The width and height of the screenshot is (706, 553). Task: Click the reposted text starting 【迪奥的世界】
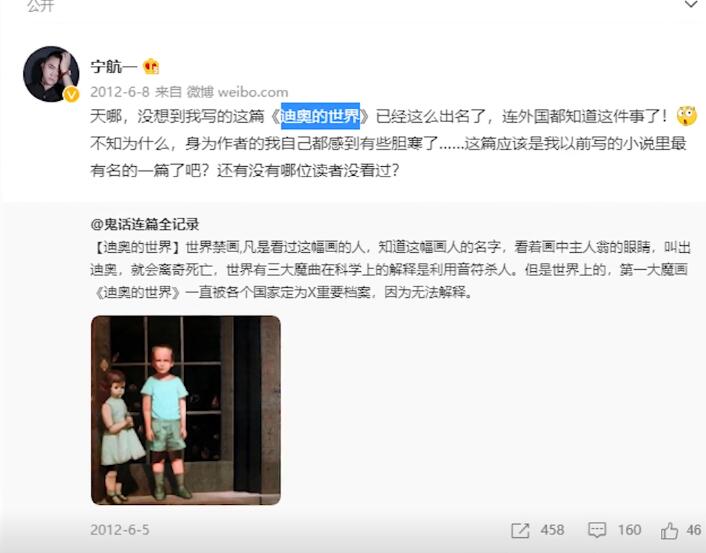point(390,270)
